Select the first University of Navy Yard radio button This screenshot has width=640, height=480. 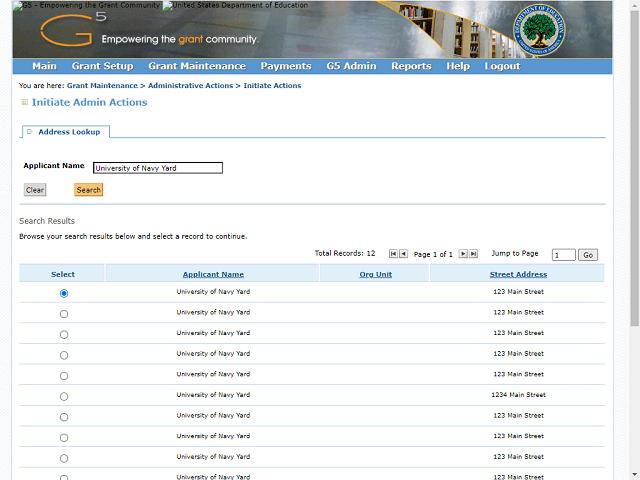[x=64, y=293]
